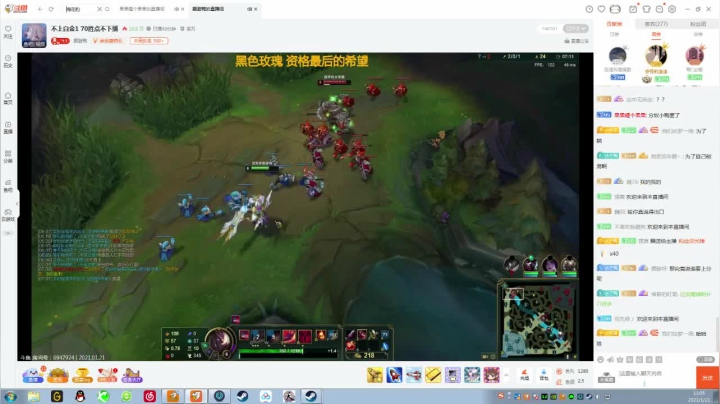Viewport: 720px width, 404px height.
Task: Open the live section in left sidebar
Action: (8, 127)
